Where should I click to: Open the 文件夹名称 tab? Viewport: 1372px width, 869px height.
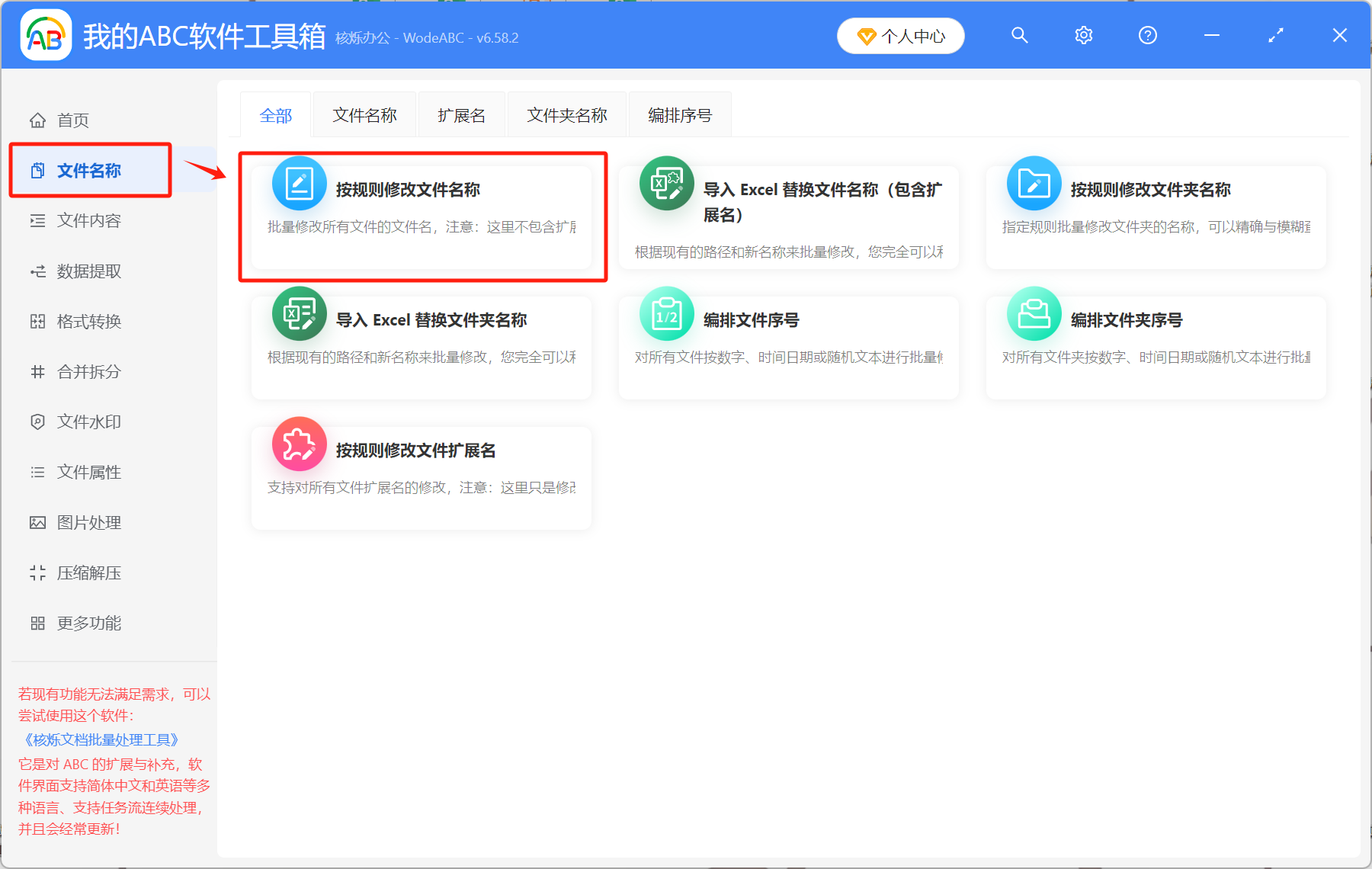click(x=566, y=114)
